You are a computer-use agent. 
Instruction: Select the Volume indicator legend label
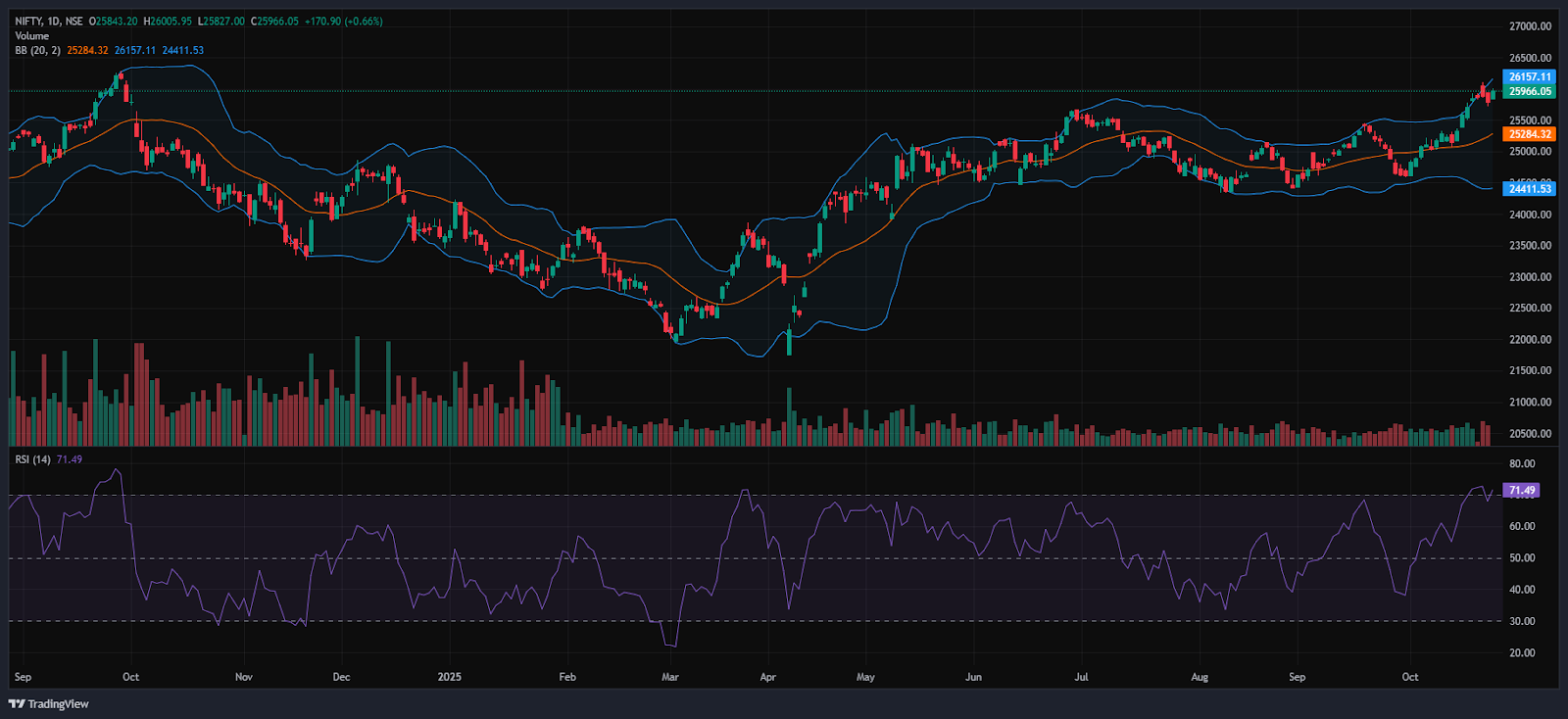pos(31,35)
